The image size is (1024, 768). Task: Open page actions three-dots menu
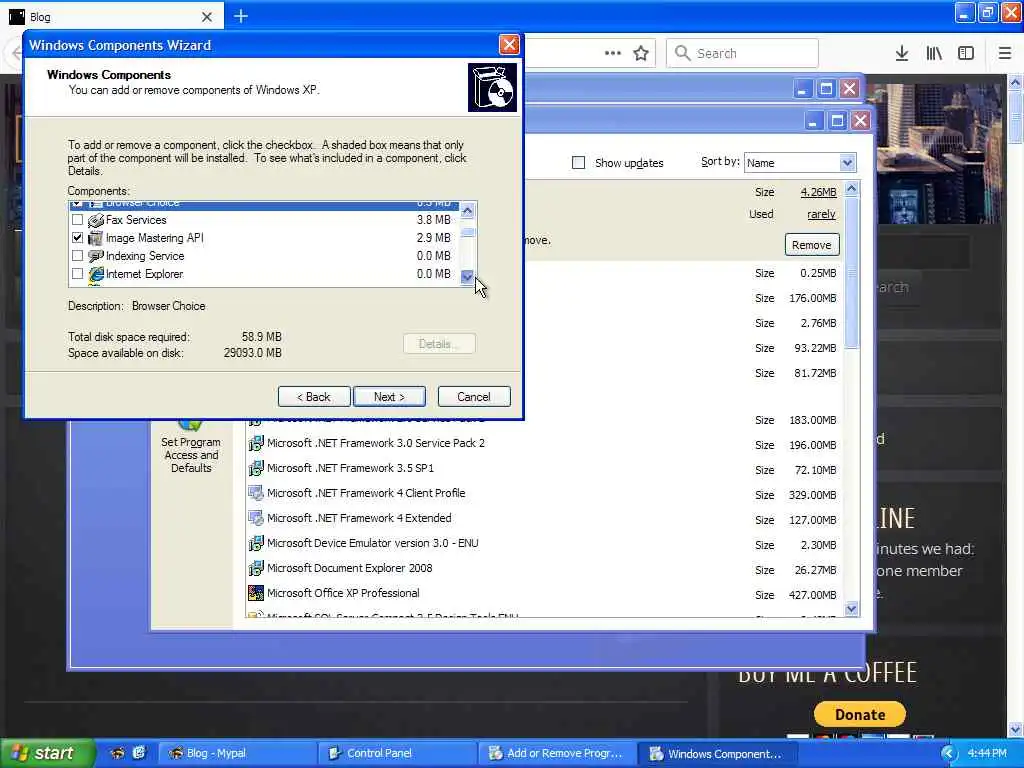tap(613, 53)
